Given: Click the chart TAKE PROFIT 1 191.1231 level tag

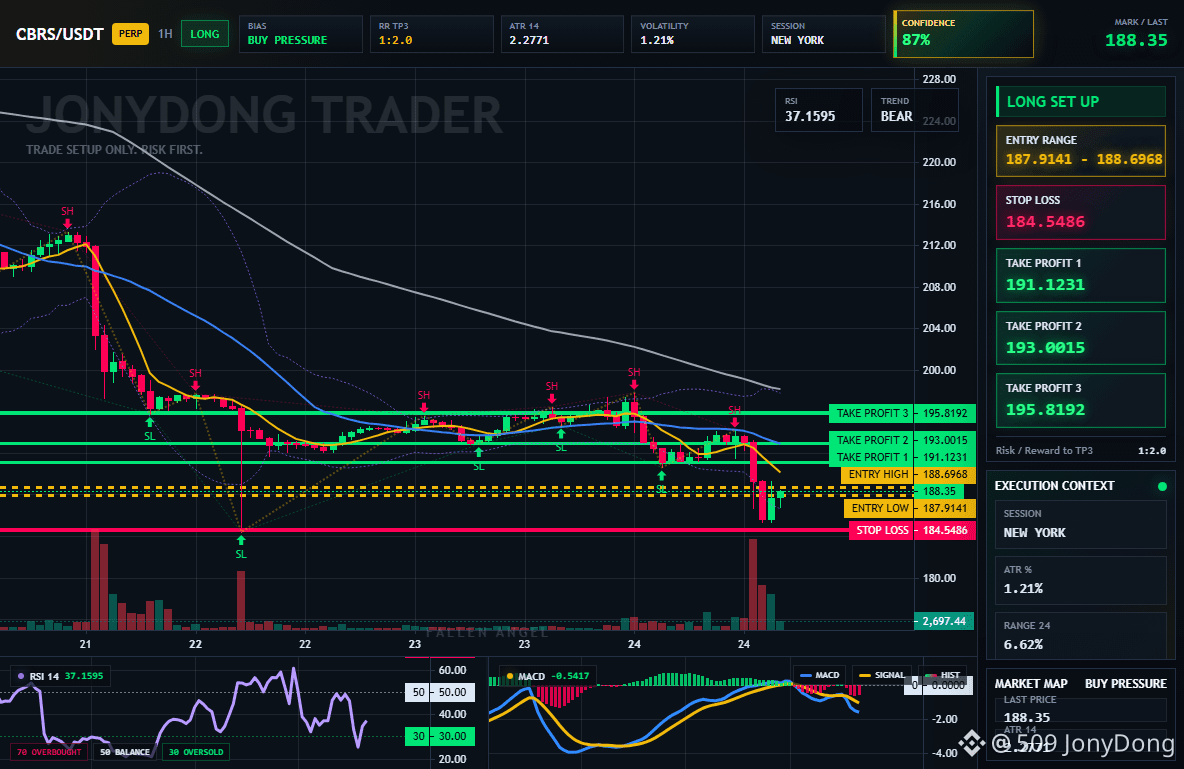Looking at the screenshot, I should tap(902, 457).
